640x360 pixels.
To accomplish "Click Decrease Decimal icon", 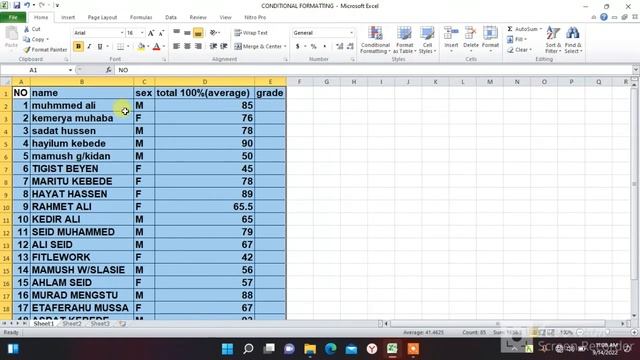I will (x=350, y=47).
